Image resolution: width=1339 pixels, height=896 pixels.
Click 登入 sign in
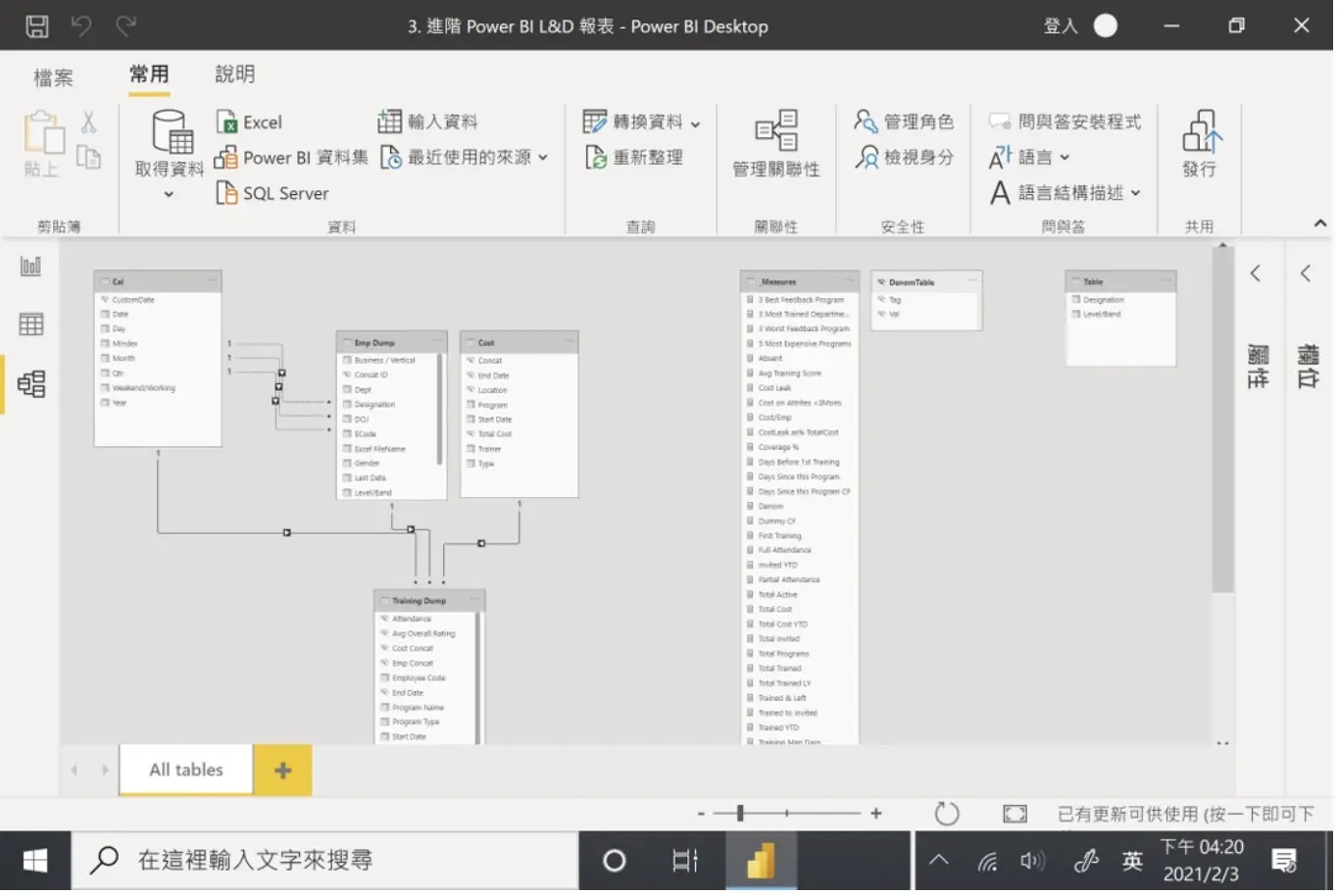1061,26
